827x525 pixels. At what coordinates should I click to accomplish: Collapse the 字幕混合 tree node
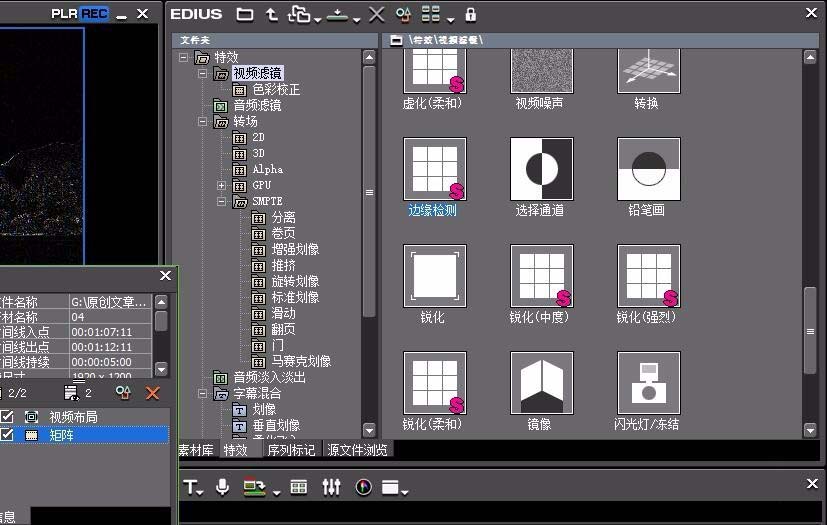203,394
